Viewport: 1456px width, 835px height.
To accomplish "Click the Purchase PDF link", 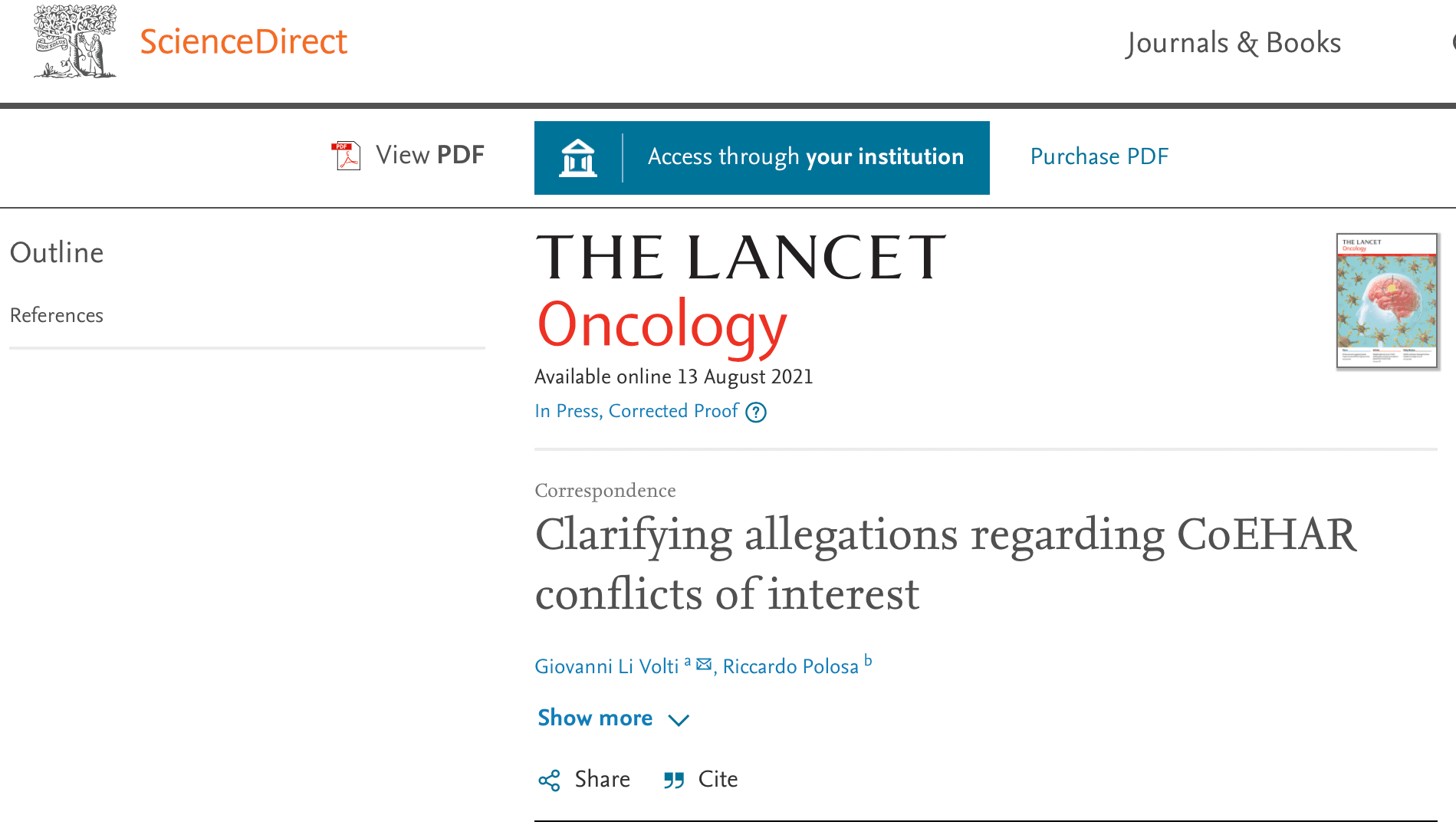I will click(1099, 156).
